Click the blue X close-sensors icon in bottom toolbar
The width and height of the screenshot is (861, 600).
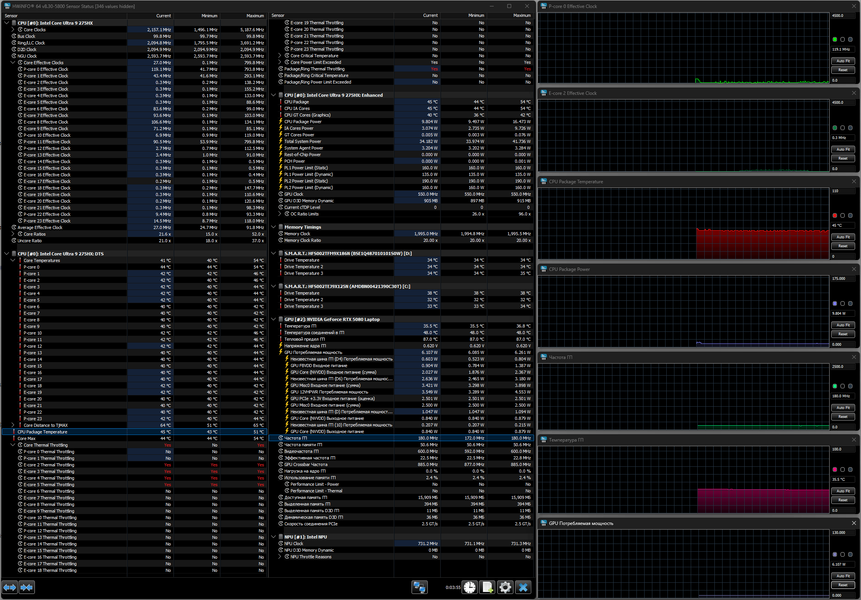[x=523, y=587]
